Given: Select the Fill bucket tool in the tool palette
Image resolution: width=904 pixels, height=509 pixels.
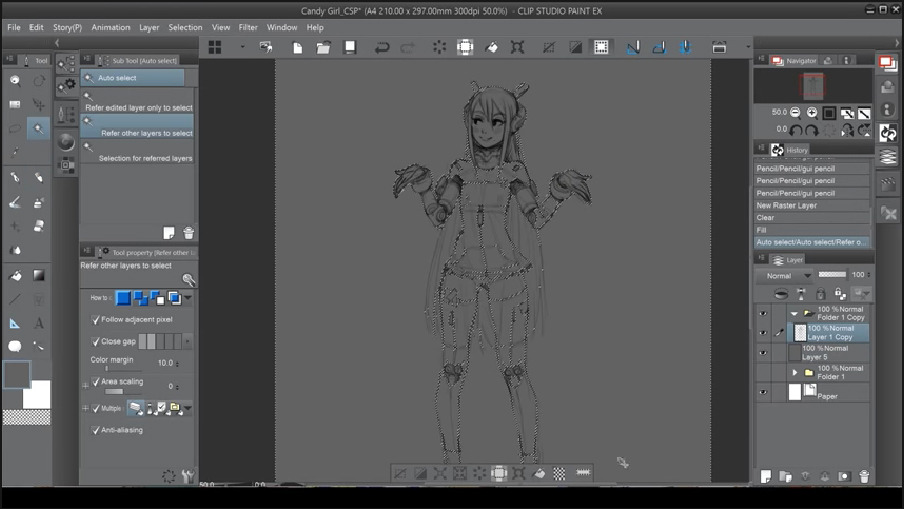Looking at the screenshot, I should click(x=15, y=275).
